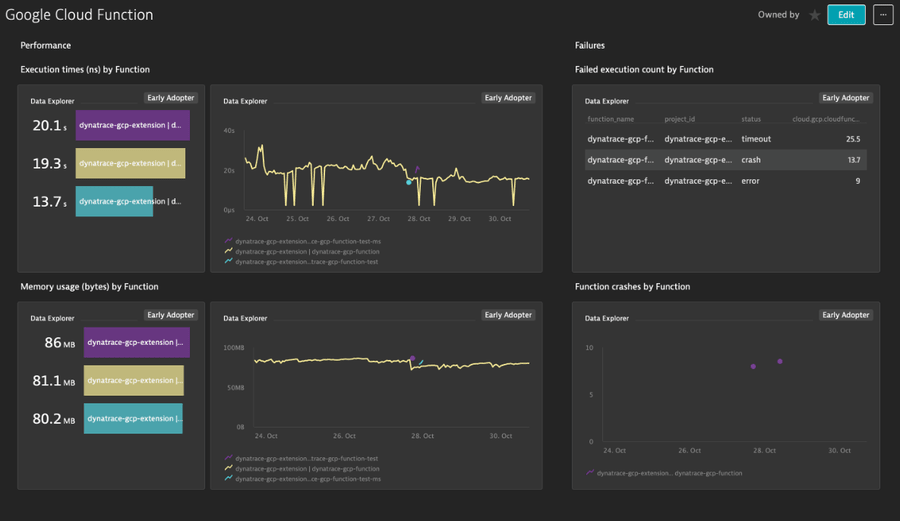Click Early Adopter badge on function crashes chart
Screen dimensions: 900x521
(x=845, y=315)
